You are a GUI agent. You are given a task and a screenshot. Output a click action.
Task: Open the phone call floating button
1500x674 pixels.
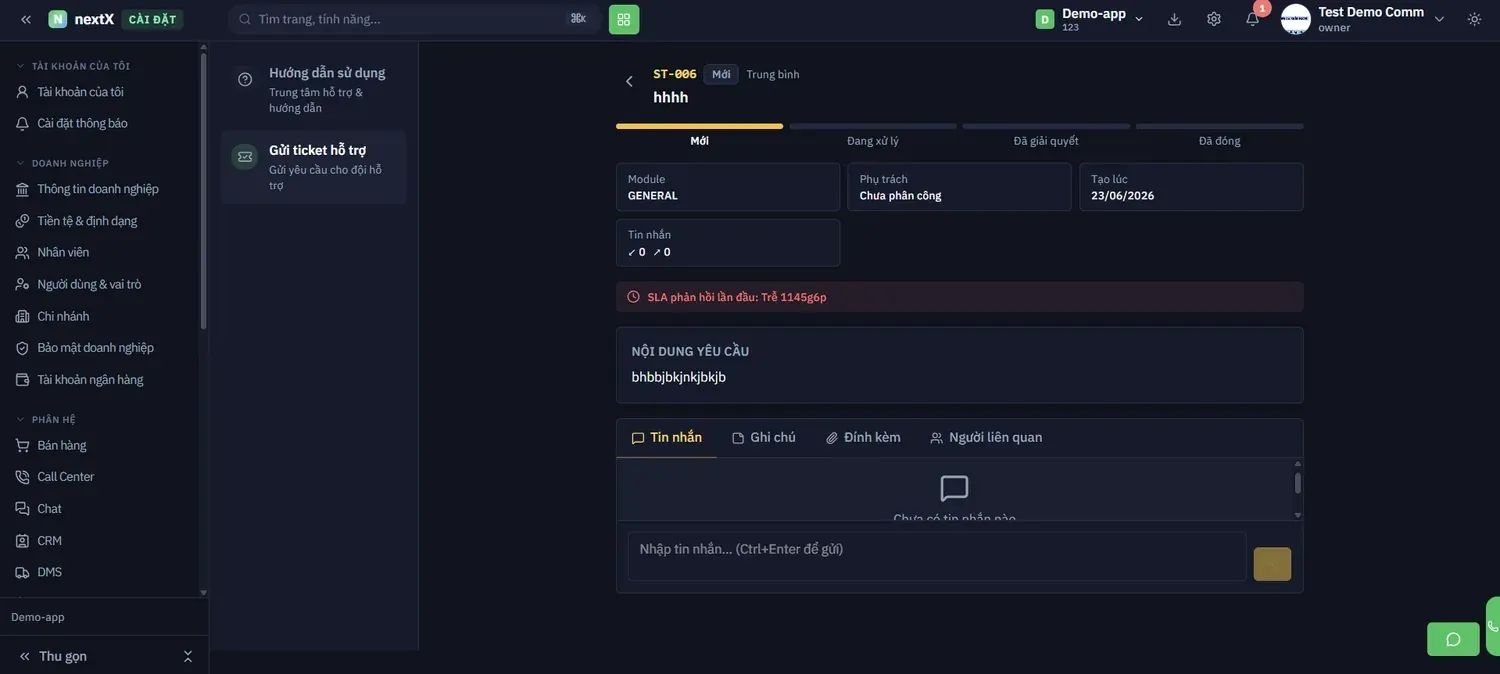tap(1493, 626)
